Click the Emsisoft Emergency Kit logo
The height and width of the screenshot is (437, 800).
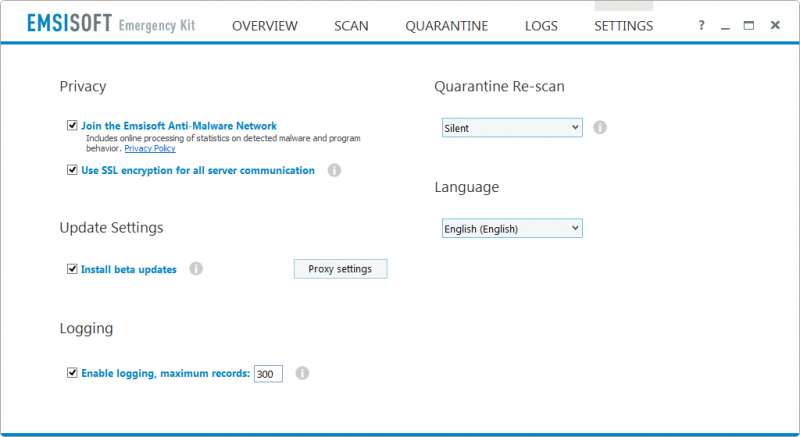(x=111, y=24)
